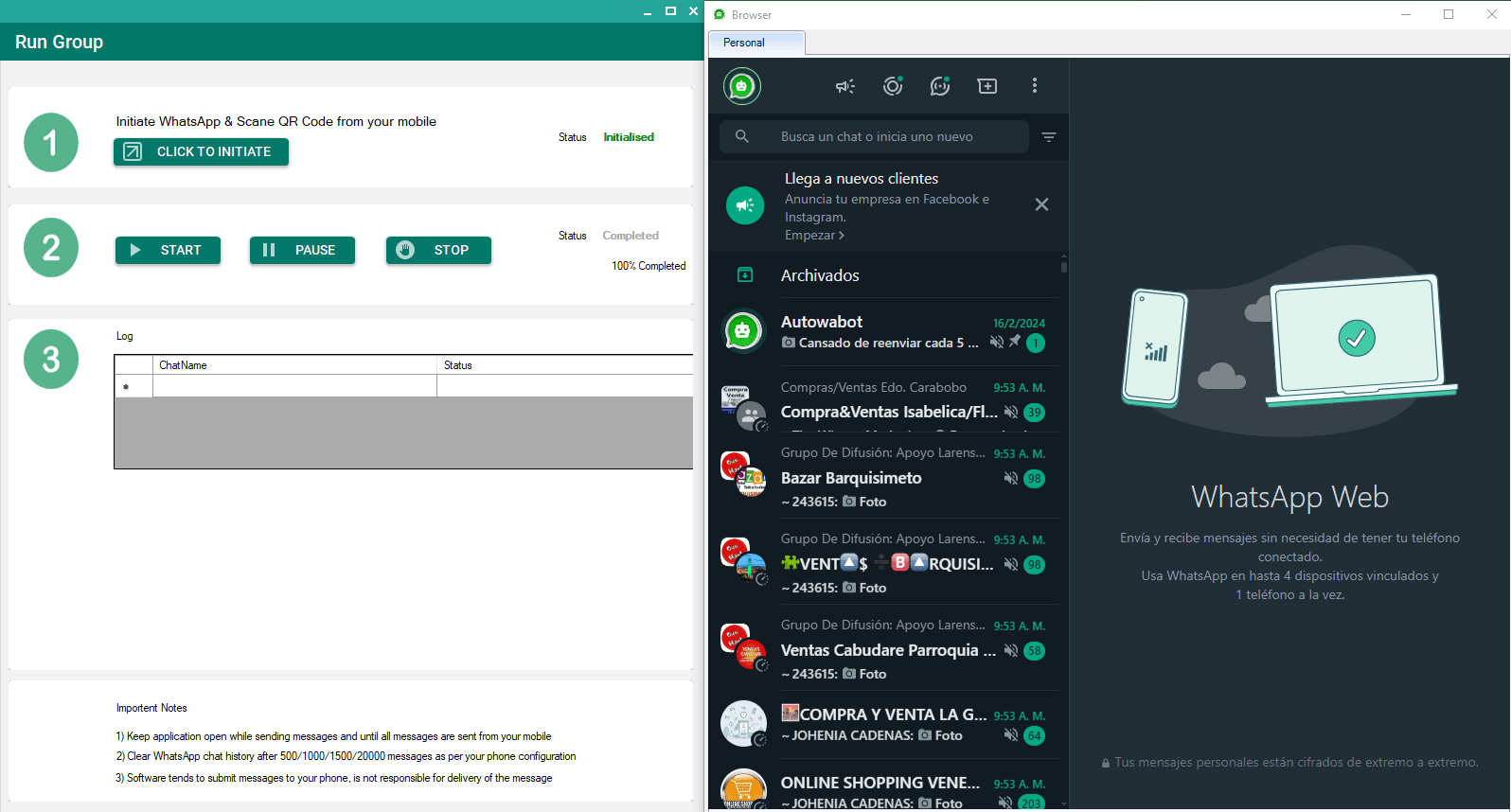Screen dimensions: 1511x812
Task: Open the Archivados section
Action: click(x=820, y=275)
